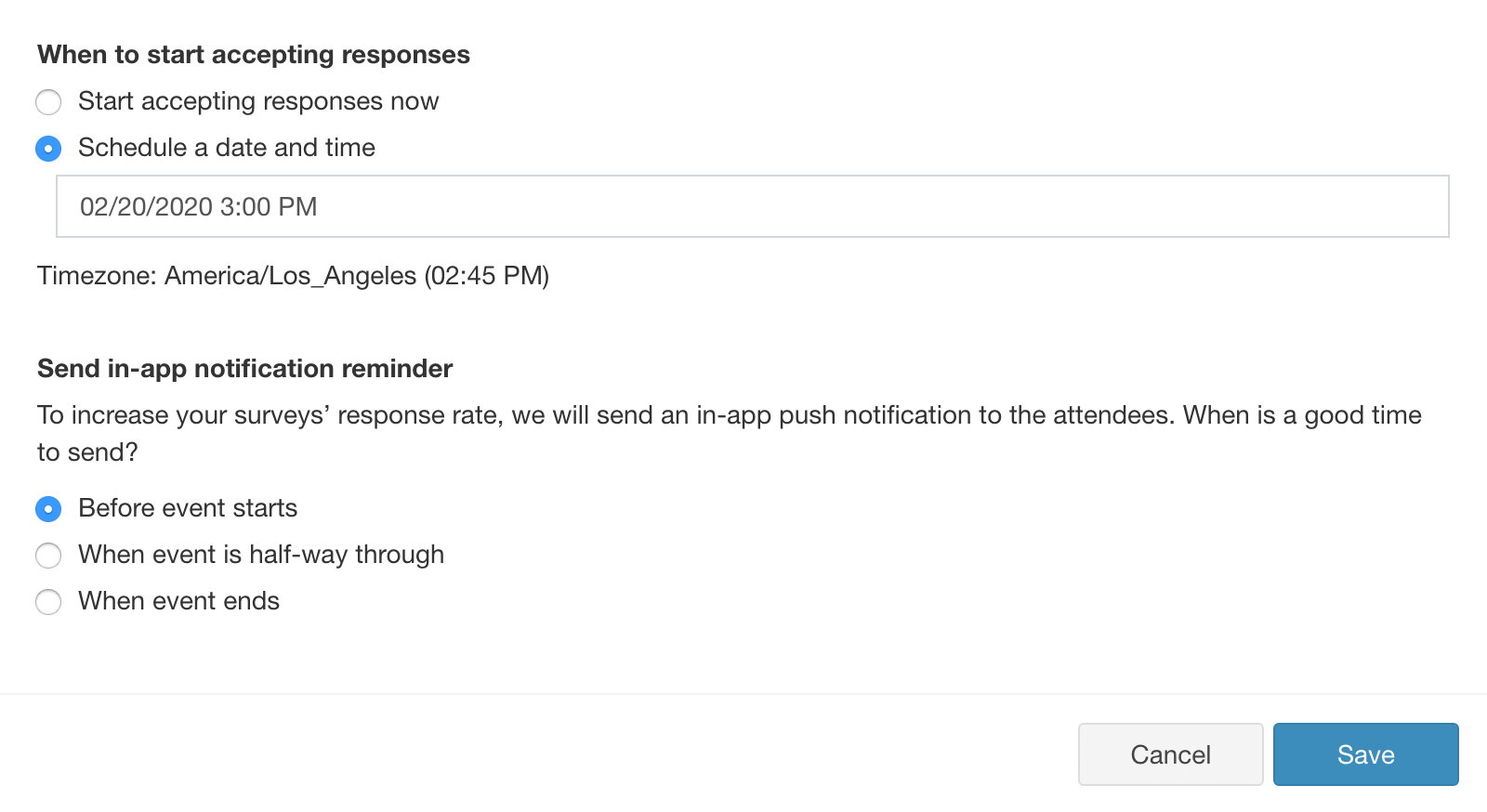The width and height of the screenshot is (1487, 812).
Task: Select the "Start accepting responses now" radio button
Action: (x=48, y=101)
